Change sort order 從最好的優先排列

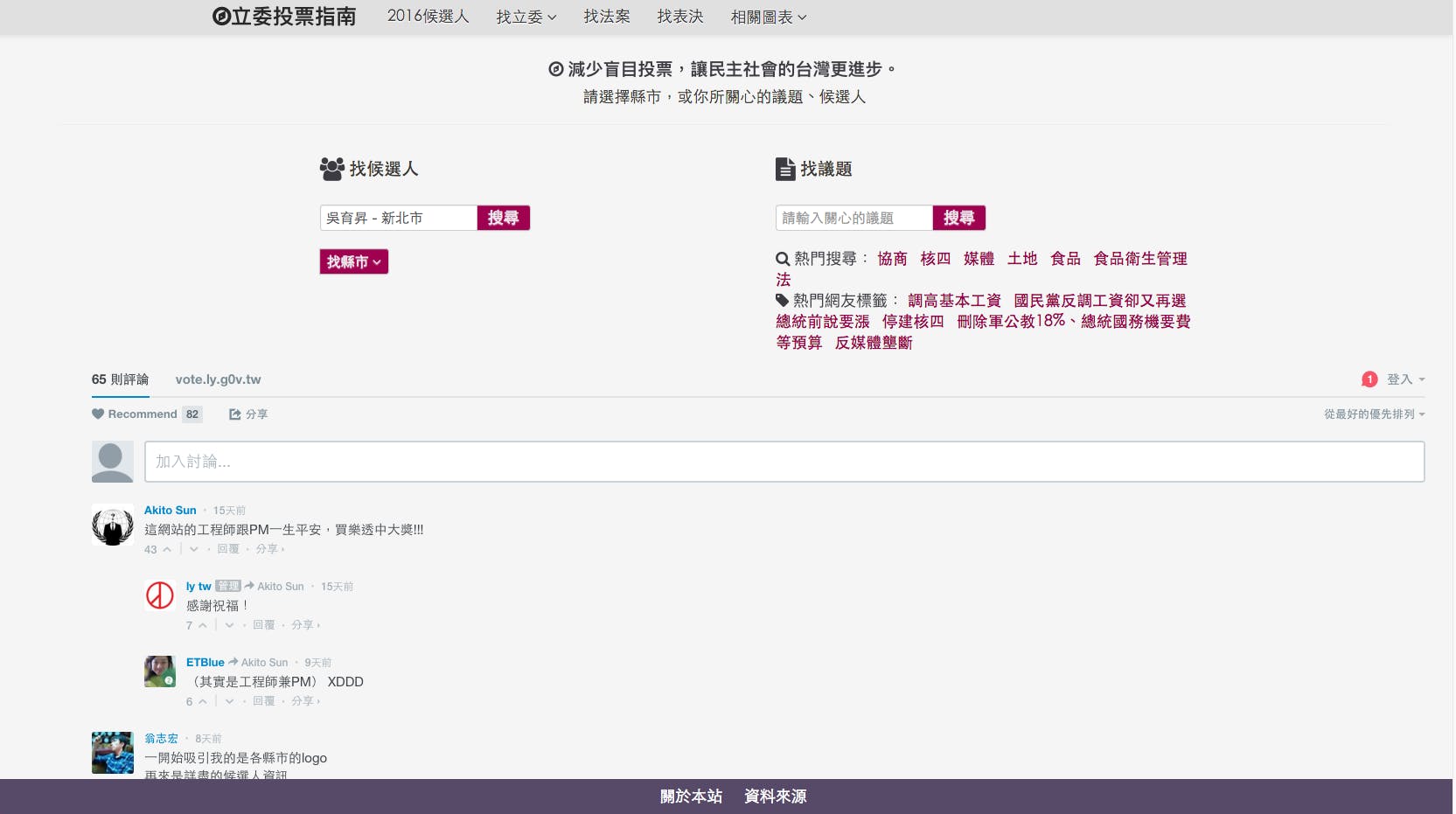coord(1373,414)
